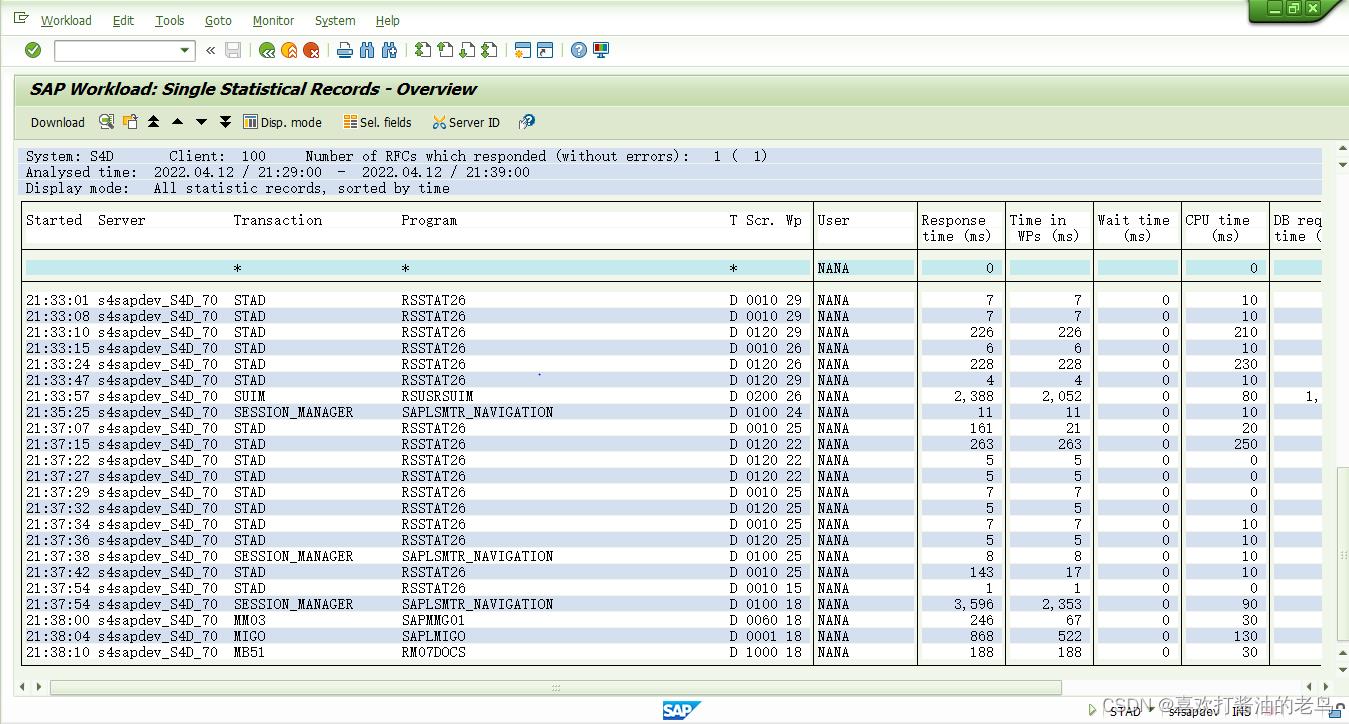The width and height of the screenshot is (1349, 724).
Task: Open Help with question mark icon
Action: tap(579, 50)
